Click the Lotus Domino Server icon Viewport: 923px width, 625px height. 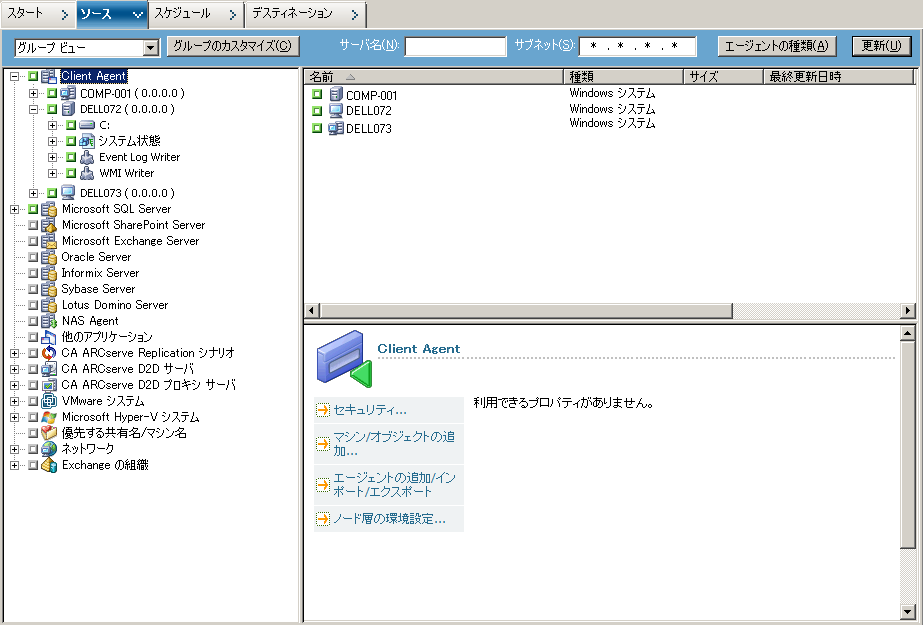point(49,305)
